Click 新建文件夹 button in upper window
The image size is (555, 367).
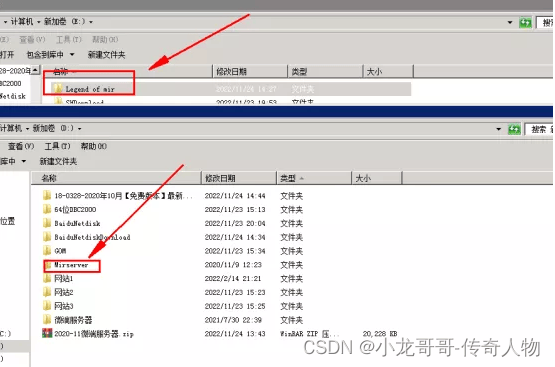(x=106, y=55)
